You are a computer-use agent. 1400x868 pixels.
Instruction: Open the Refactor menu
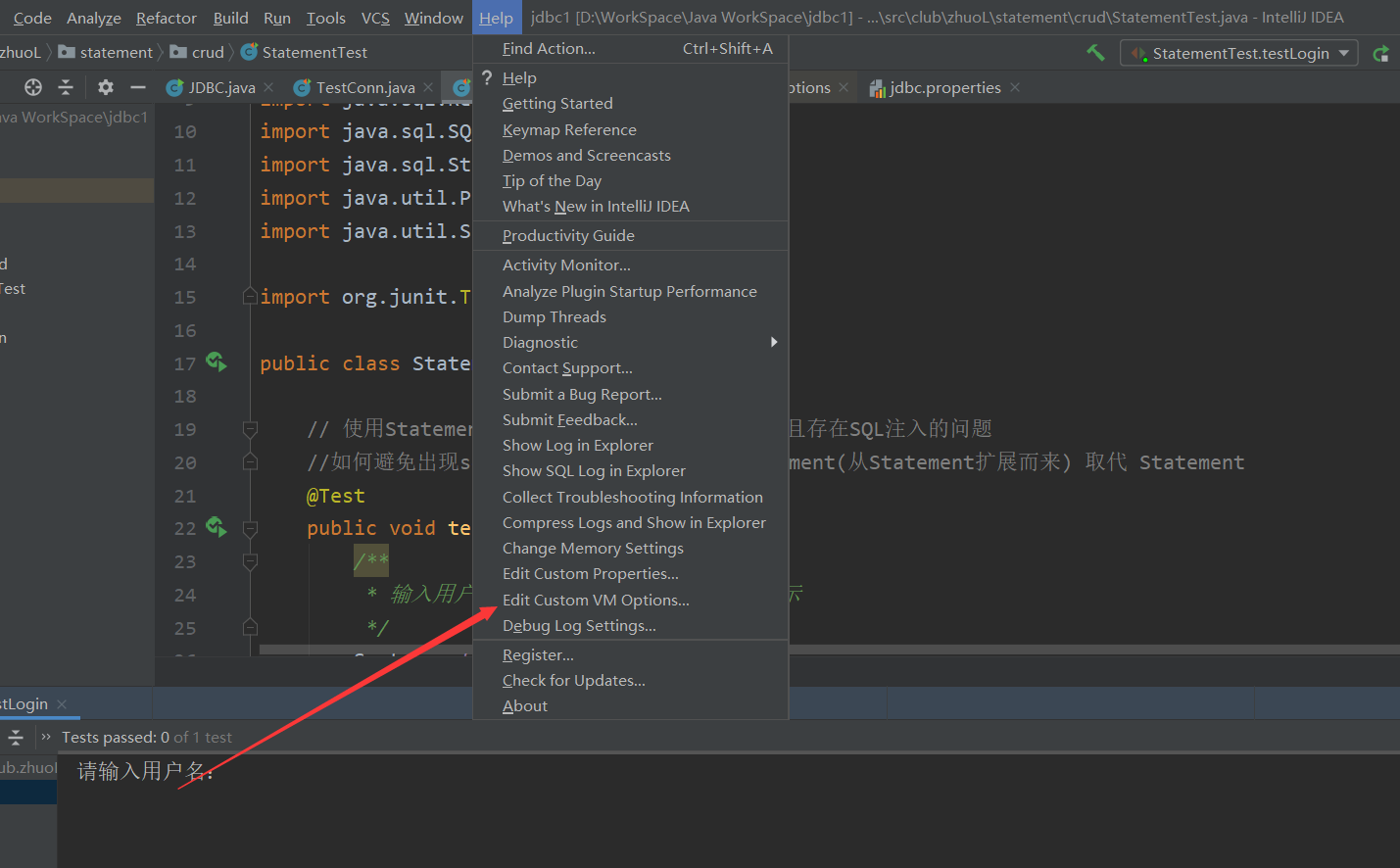(x=166, y=17)
